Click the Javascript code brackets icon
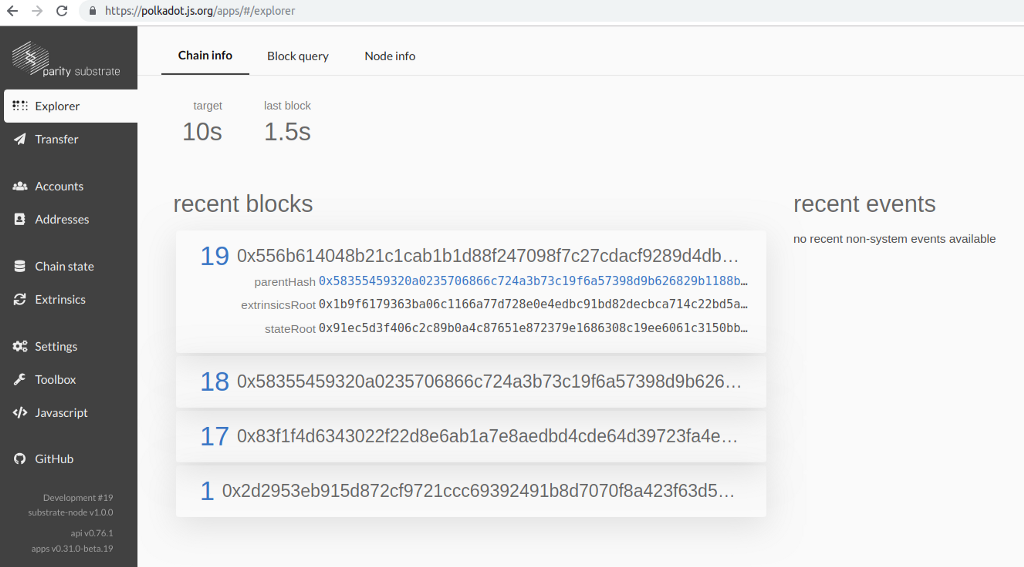Screen dimensions: 1024x567 coord(20,412)
